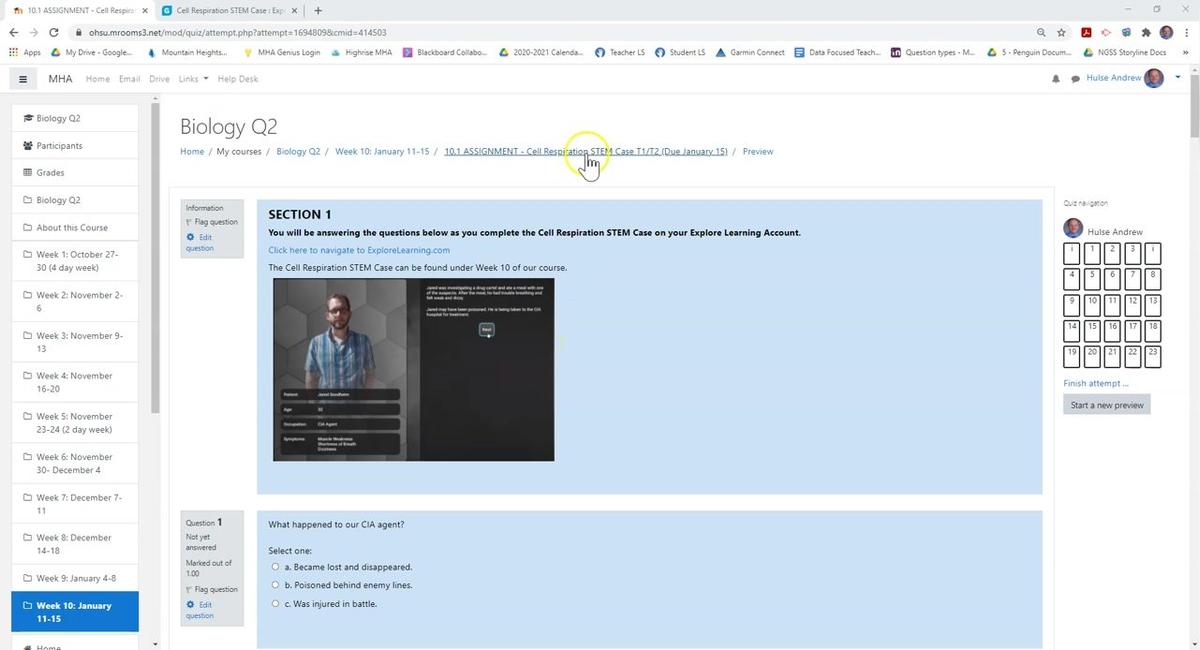Open Week 9: January 4-8 in the sidebar
This screenshot has width=1200, height=650.
tap(75, 578)
